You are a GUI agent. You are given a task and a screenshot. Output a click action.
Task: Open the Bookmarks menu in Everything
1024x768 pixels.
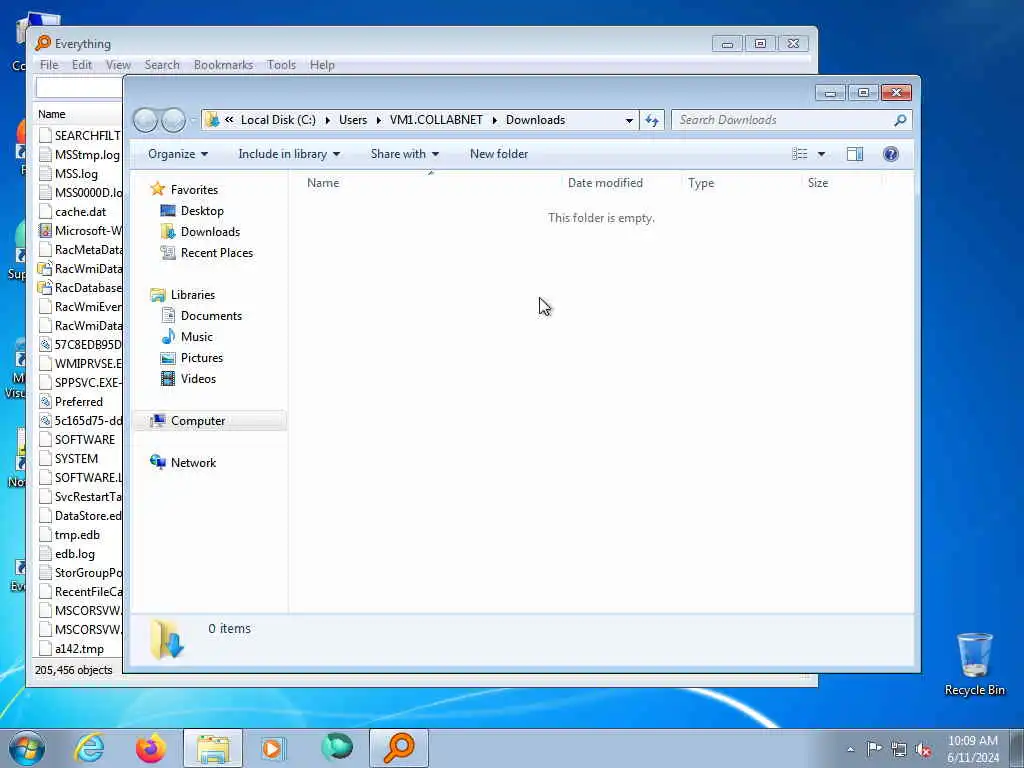pos(223,65)
